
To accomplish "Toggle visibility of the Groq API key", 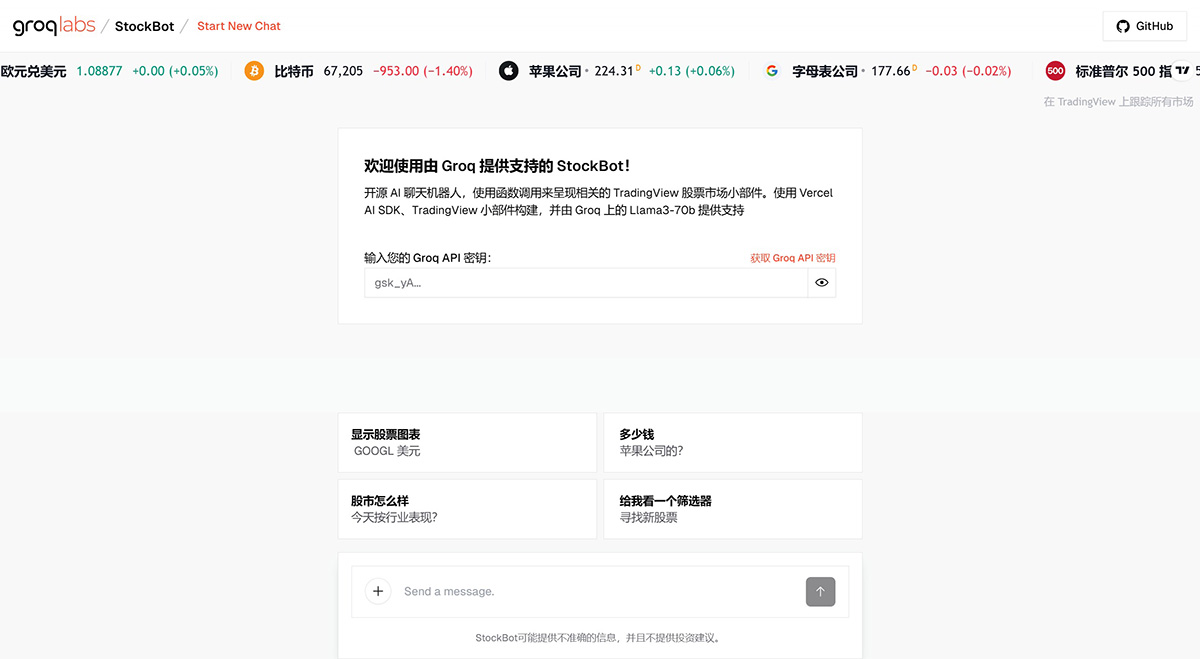I will click(x=822, y=283).
